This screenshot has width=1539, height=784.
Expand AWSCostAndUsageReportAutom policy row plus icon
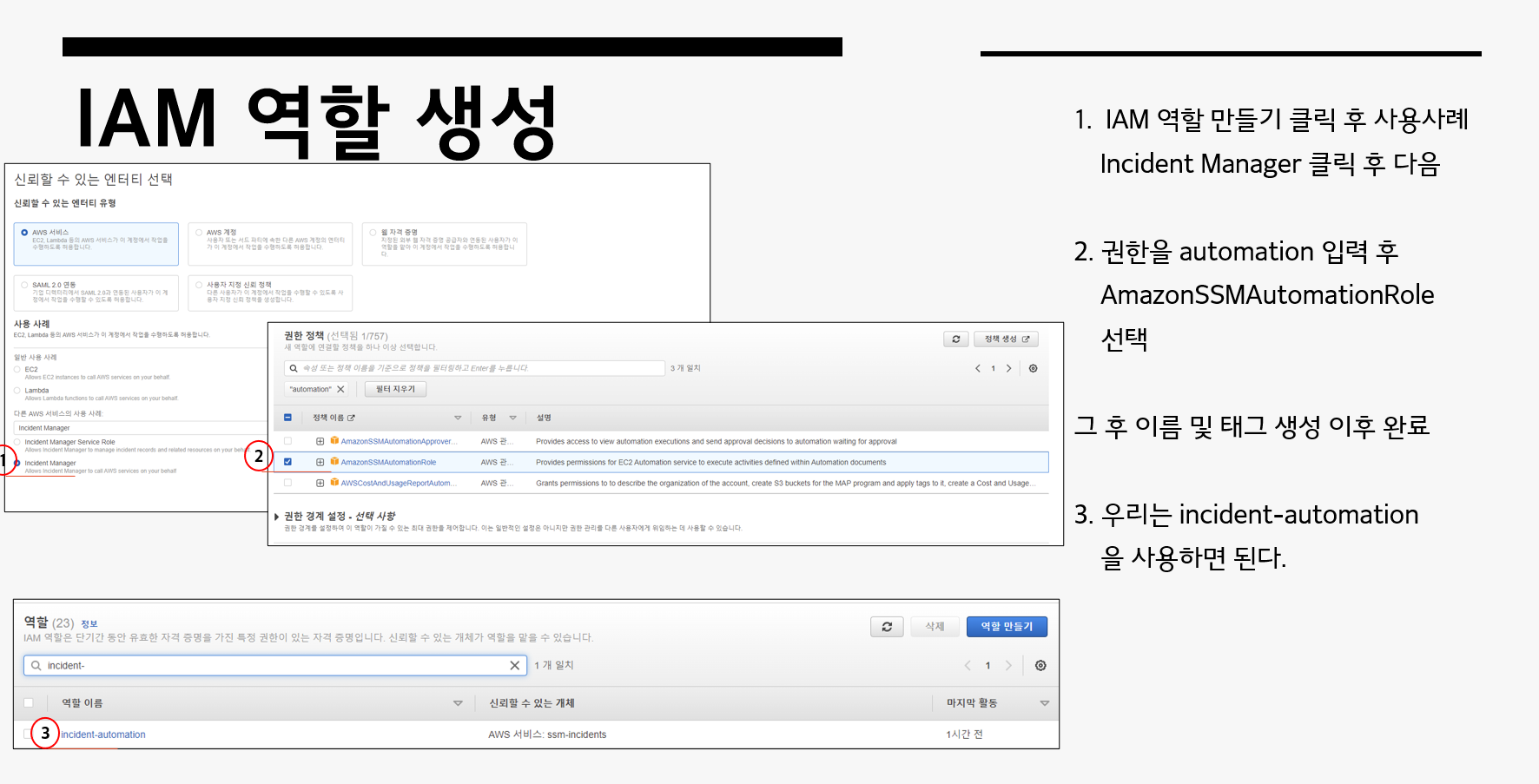pos(320,483)
